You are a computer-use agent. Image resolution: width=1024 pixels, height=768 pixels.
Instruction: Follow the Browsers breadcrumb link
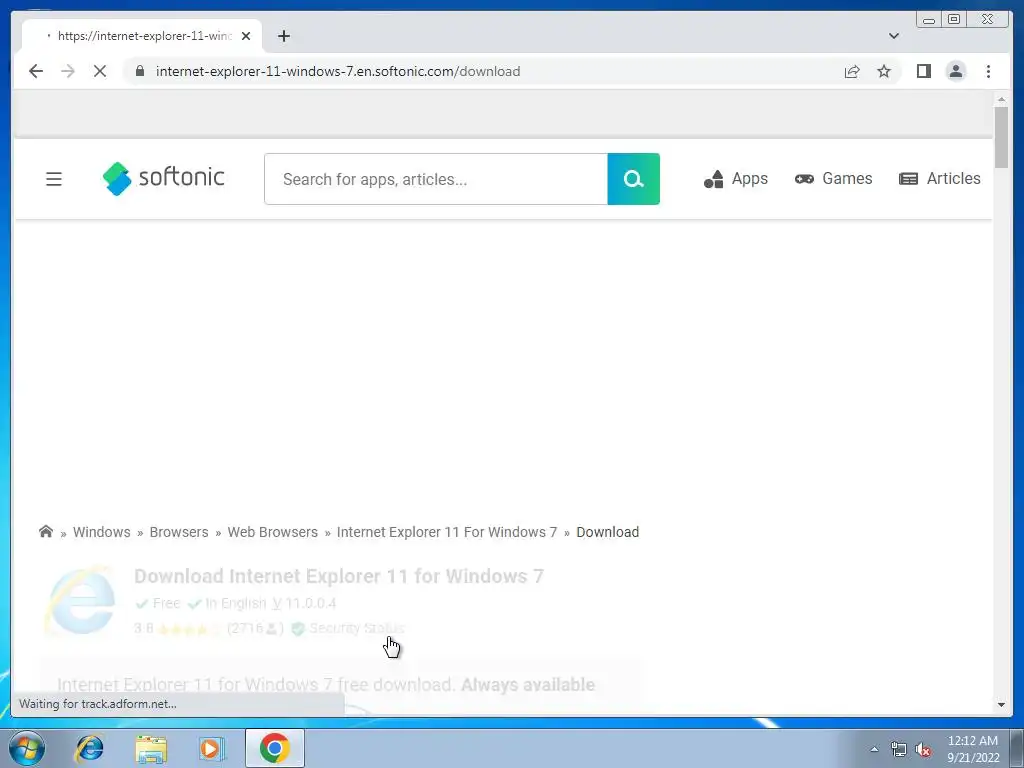coord(179,532)
